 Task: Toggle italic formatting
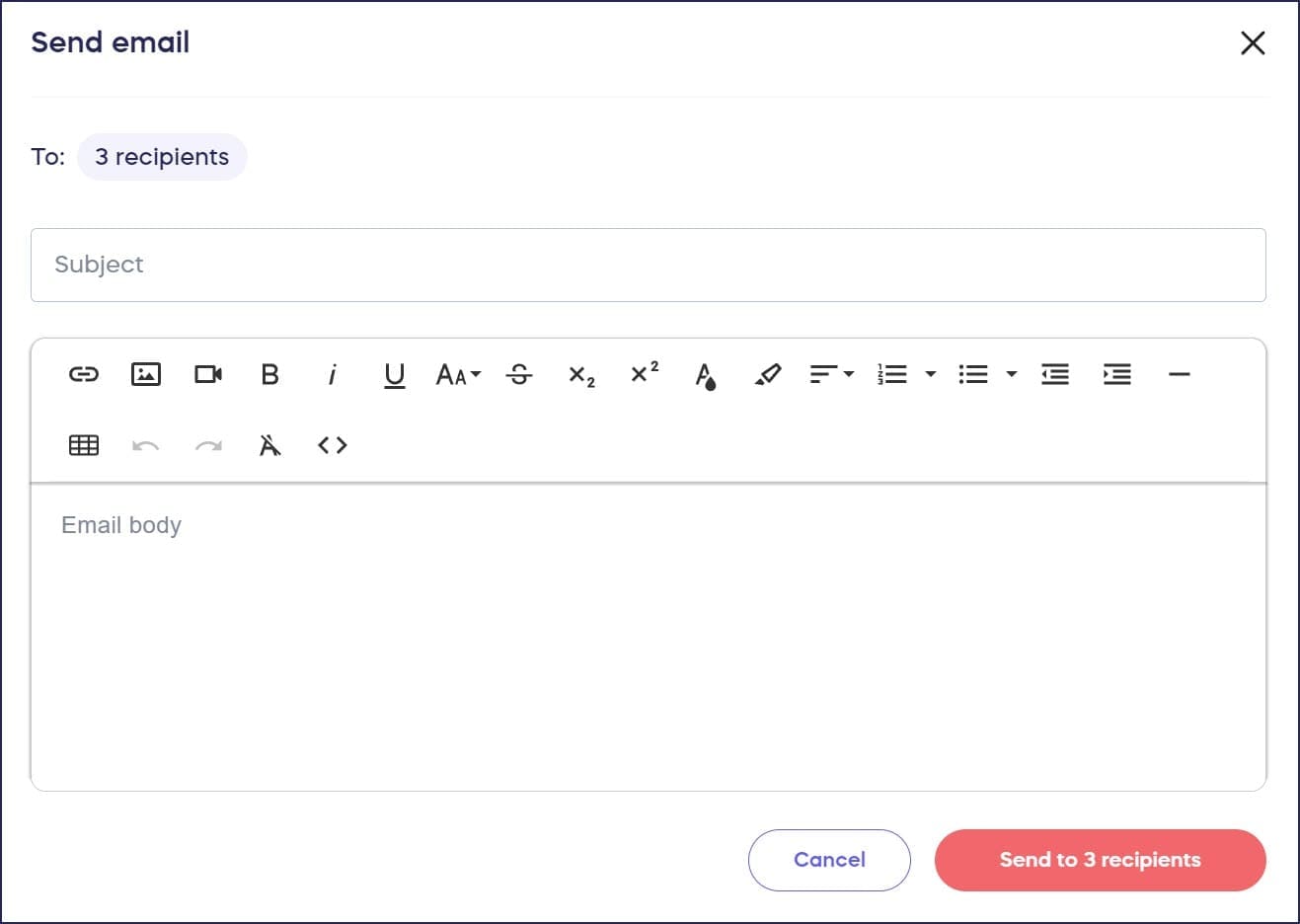[332, 374]
